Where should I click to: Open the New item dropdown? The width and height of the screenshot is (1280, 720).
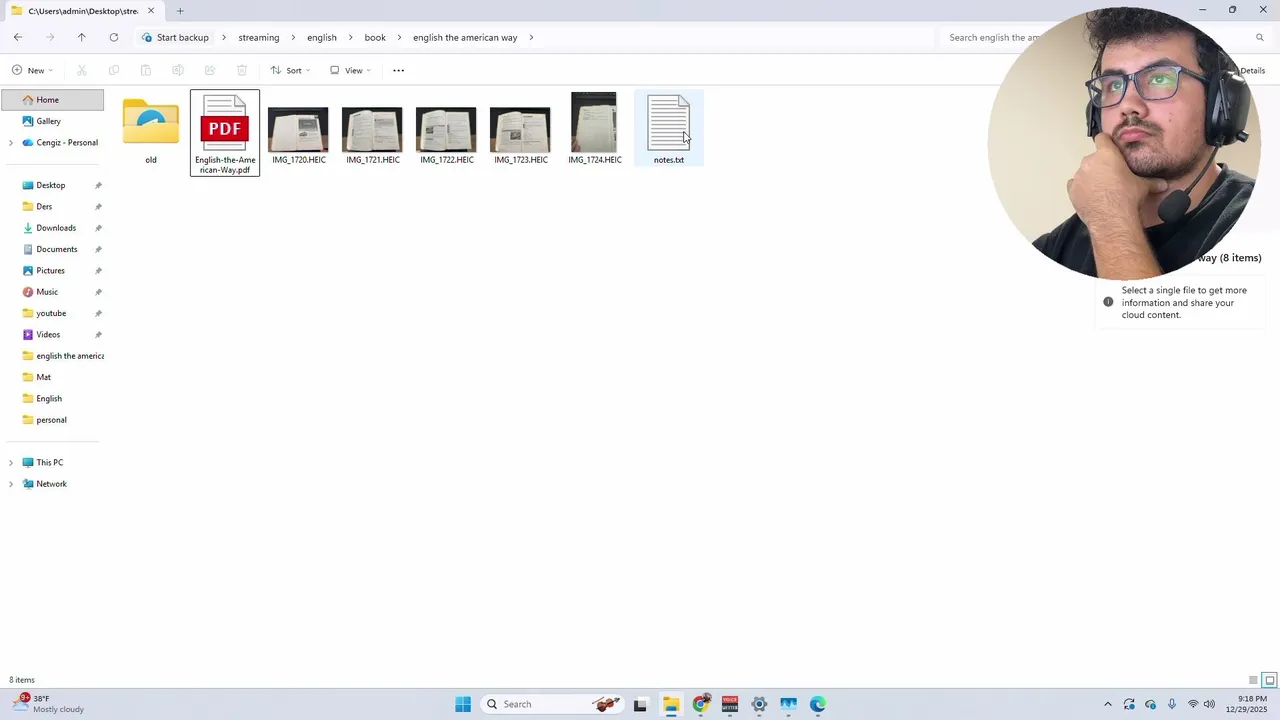pos(33,70)
